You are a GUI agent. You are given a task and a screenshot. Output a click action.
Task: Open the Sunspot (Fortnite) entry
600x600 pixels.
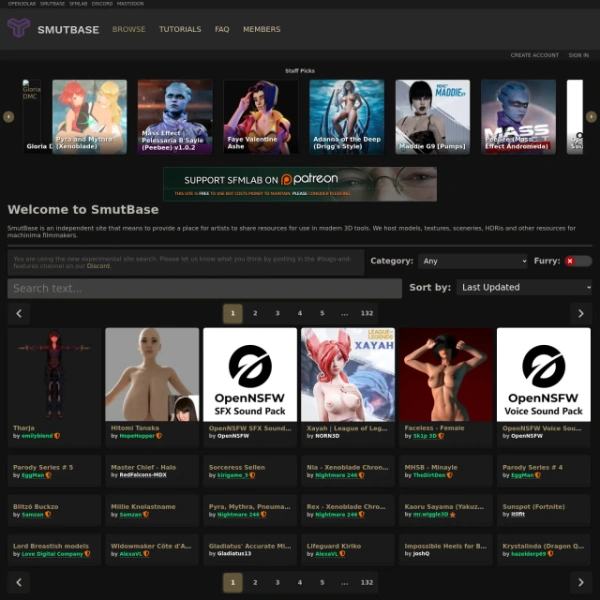click(533, 507)
